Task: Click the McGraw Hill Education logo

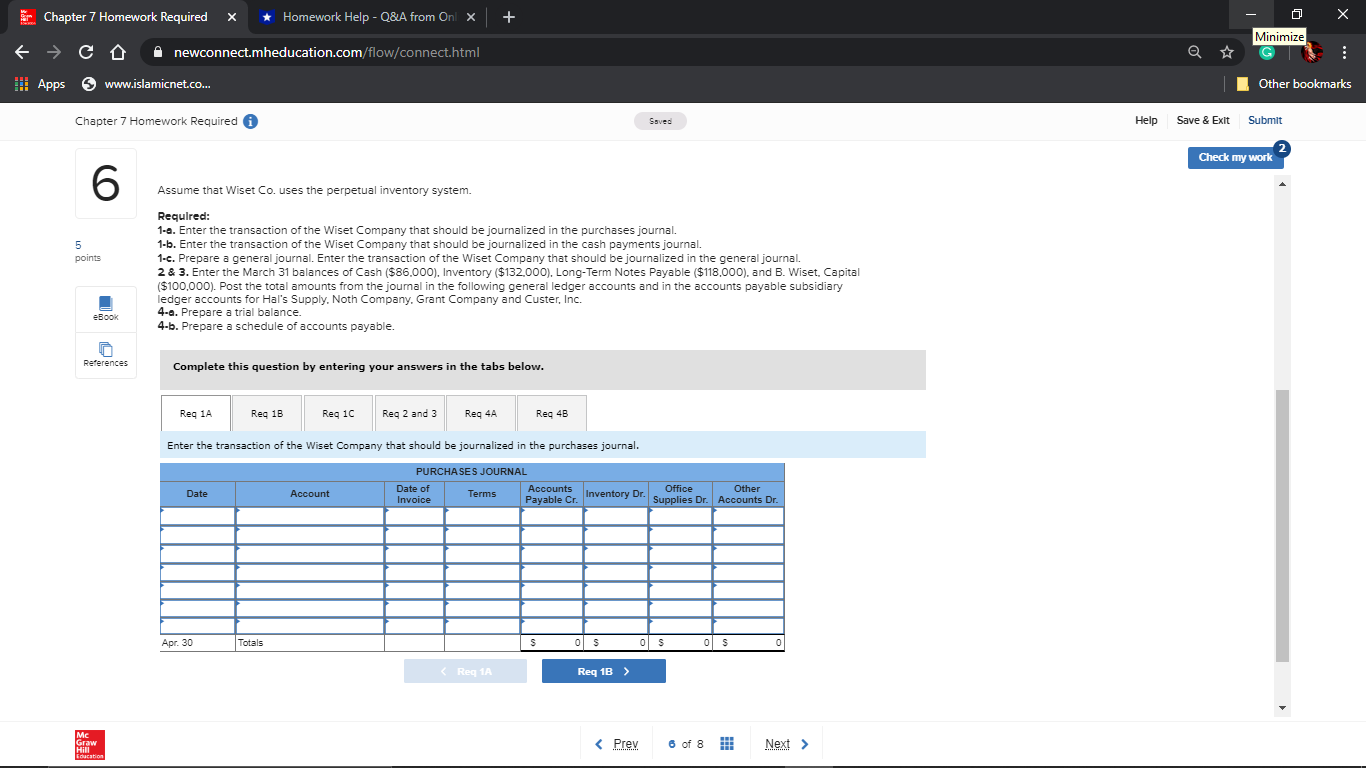Action: (x=88, y=743)
